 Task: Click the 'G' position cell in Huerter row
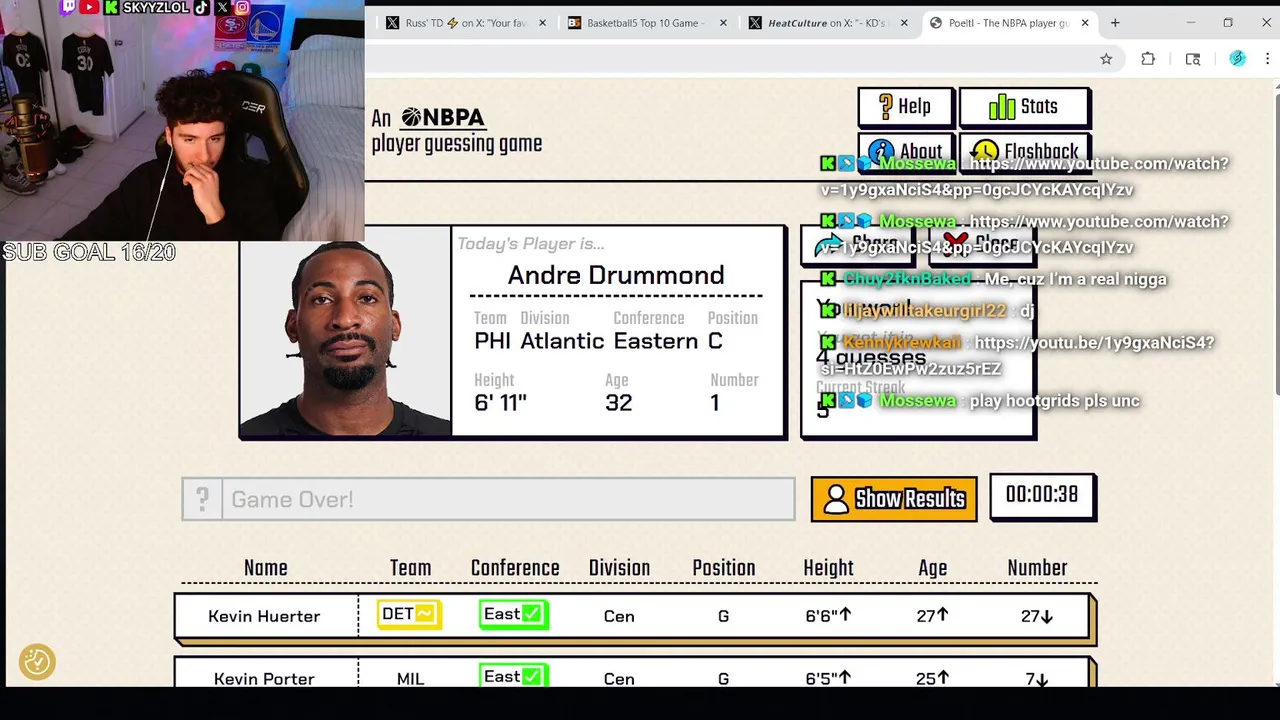click(723, 616)
